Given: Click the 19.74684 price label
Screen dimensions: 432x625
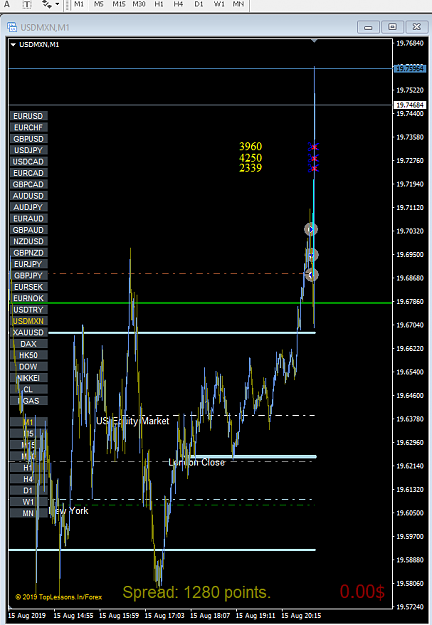Looking at the screenshot, I should click(x=410, y=105).
